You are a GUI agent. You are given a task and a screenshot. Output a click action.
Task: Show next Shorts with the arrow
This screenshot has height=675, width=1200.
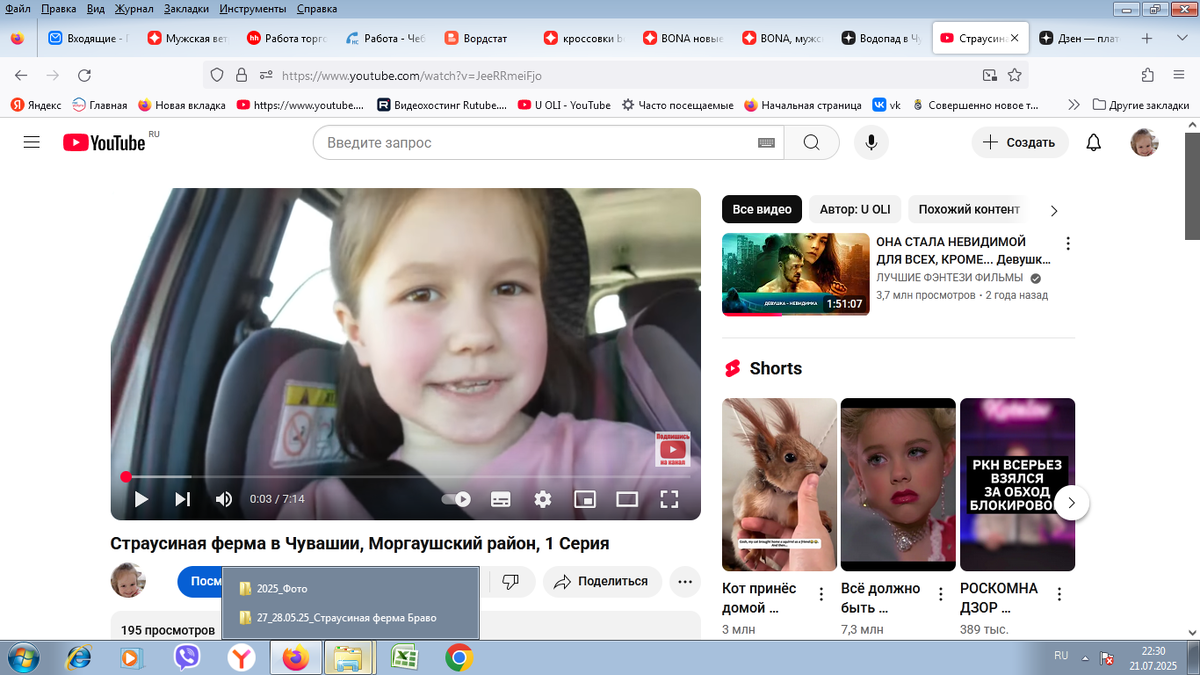(x=1072, y=503)
